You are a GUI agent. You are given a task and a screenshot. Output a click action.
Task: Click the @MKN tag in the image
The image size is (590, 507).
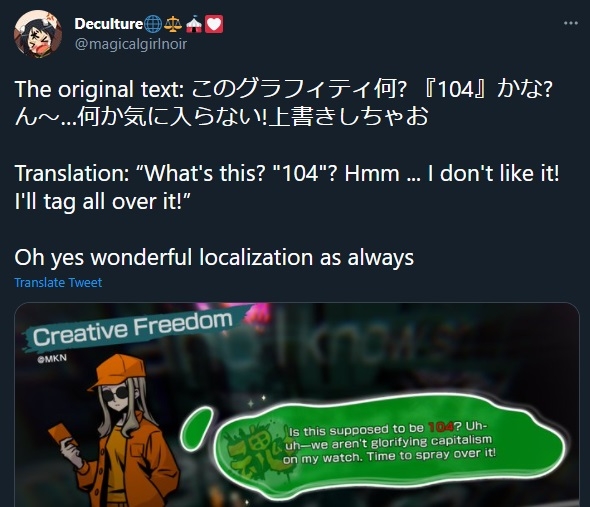[52, 358]
